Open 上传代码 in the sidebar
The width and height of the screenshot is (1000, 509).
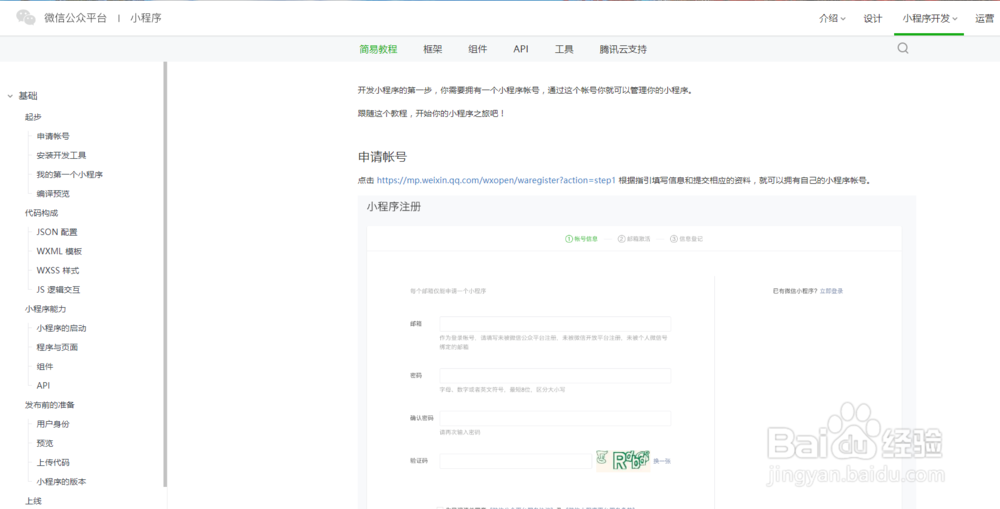pyautogui.click(x=53, y=462)
